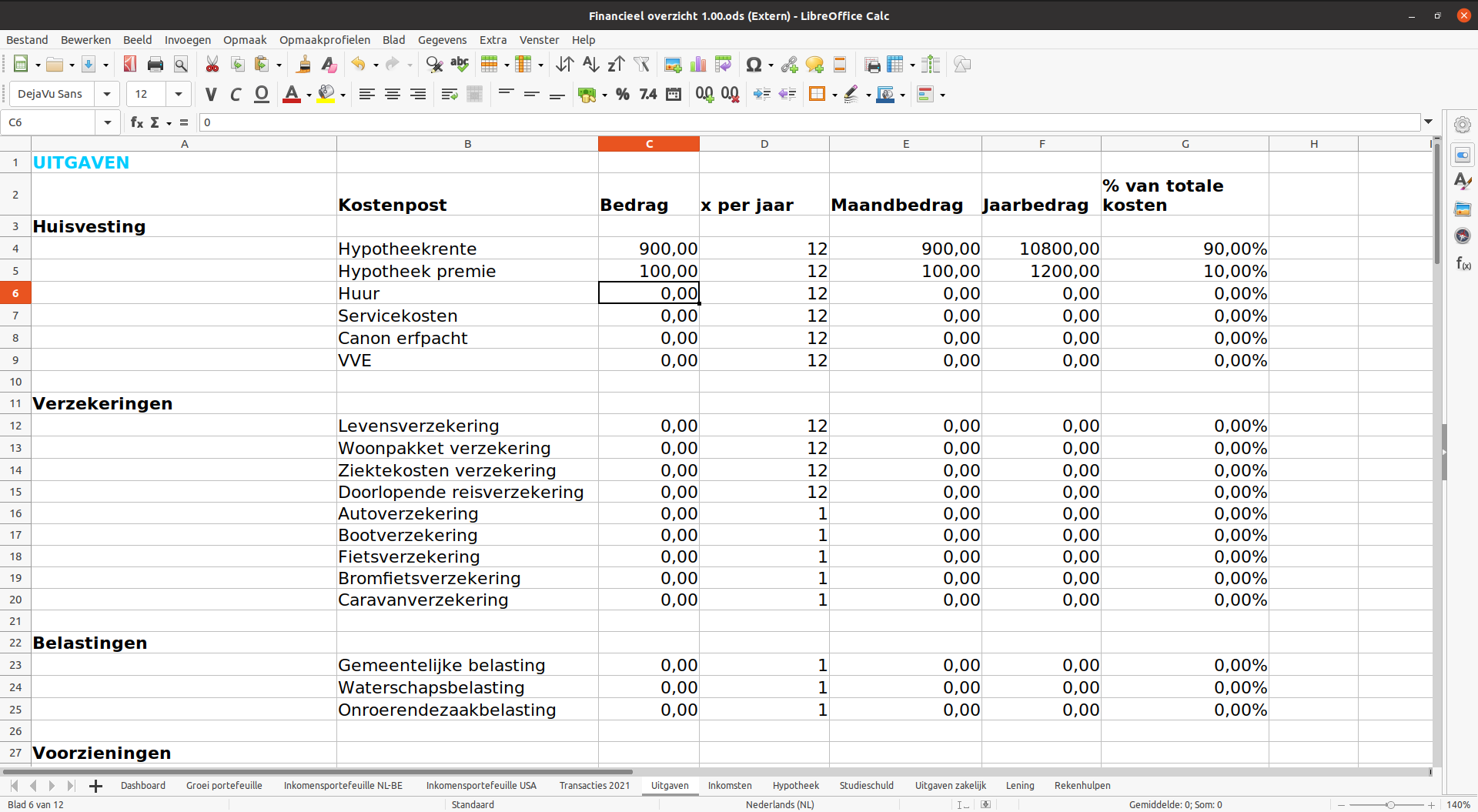Screen dimensions: 1478x812
Task: Open sidebar Gallery panel icon
Action: 1463,209
